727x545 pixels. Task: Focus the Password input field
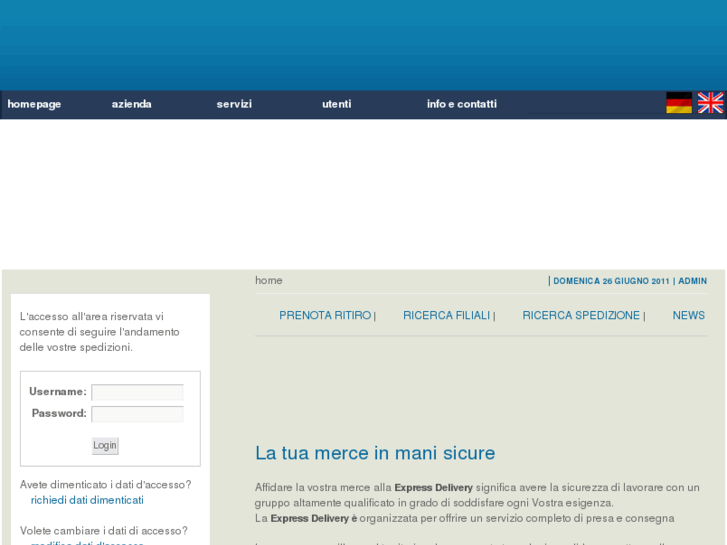tap(137, 414)
